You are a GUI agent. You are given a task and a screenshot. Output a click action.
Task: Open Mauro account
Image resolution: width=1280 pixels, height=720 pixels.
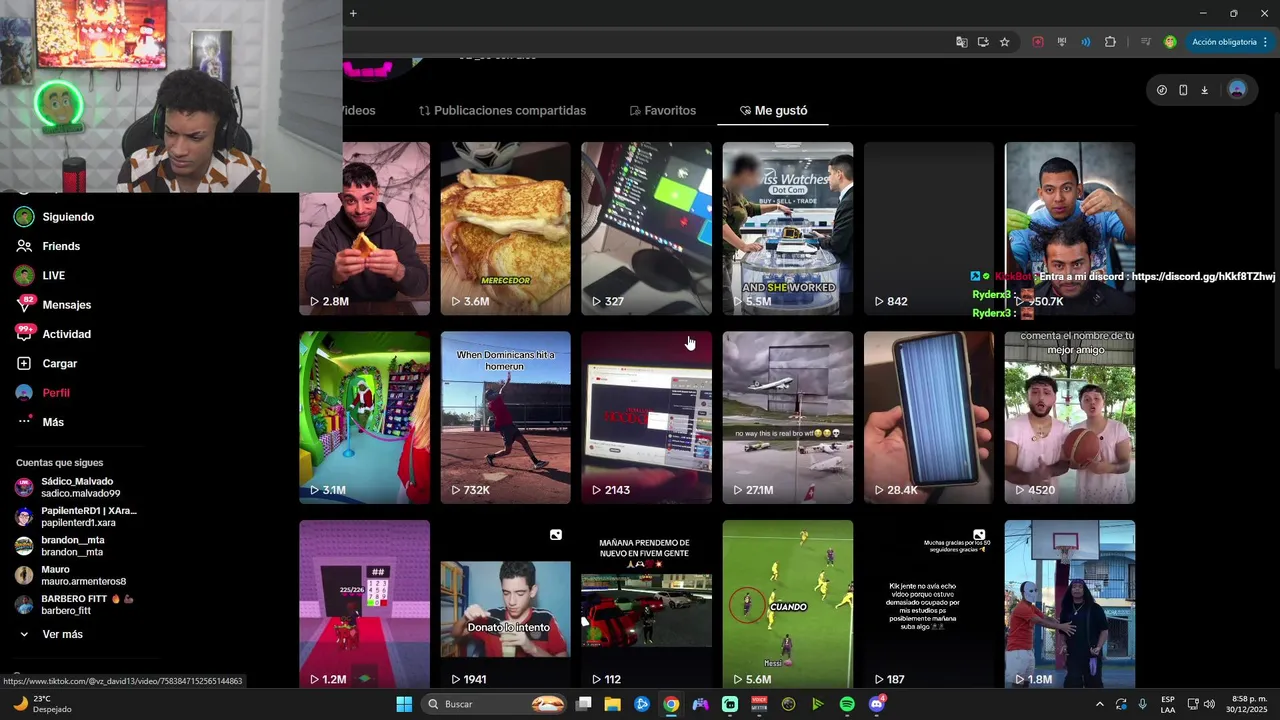tap(70, 575)
